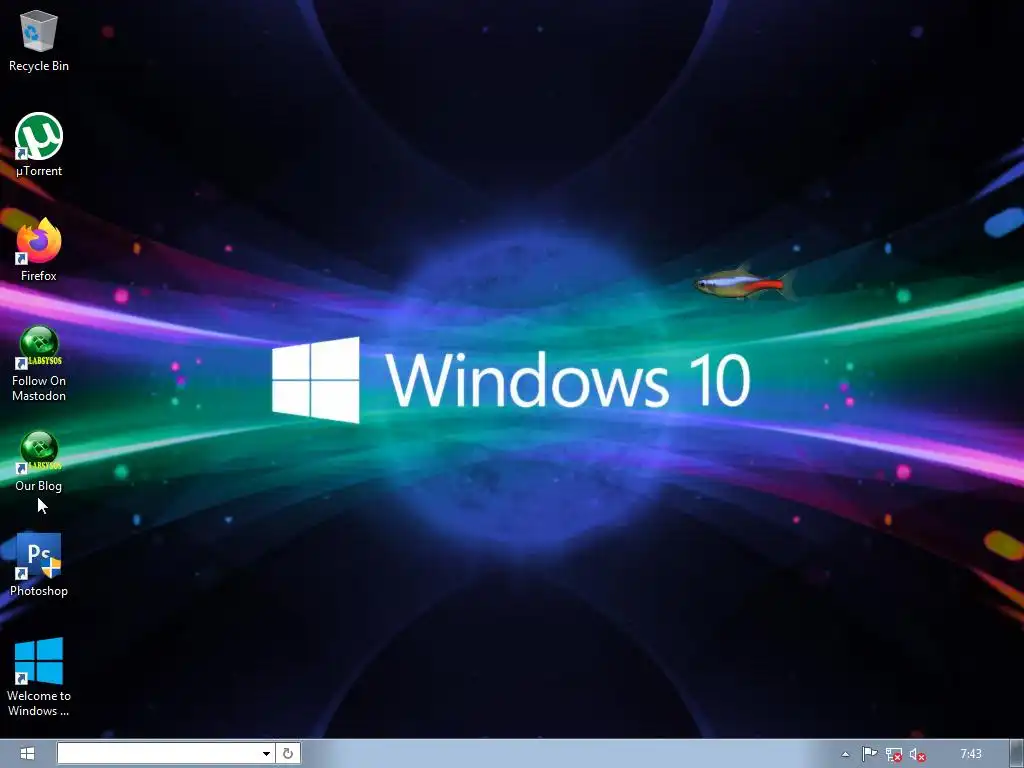Click the taskbar address refresh button

coord(288,754)
